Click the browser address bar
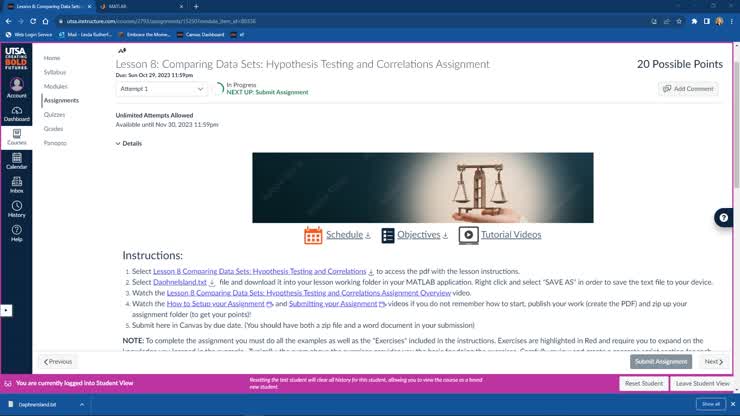Image resolution: width=740 pixels, height=416 pixels. tap(300, 20)
